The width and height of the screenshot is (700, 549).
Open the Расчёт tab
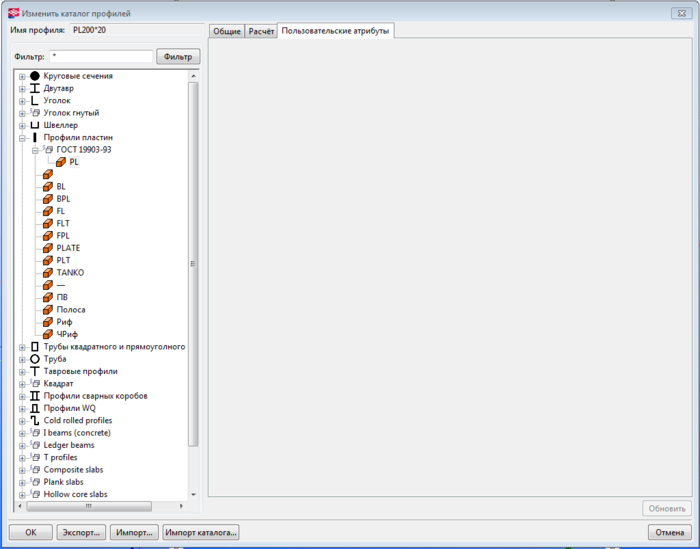pos(261,31)
